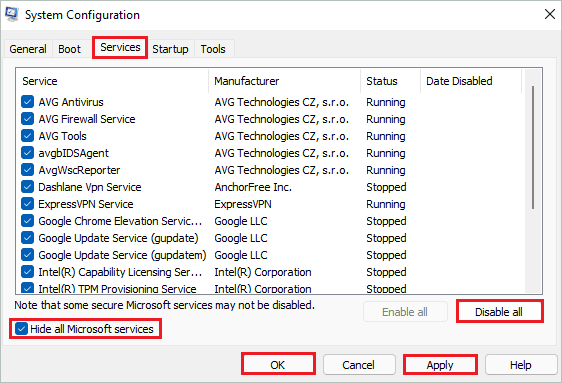
Task: Select the AVG Antivirus service name
Action: 71,102
